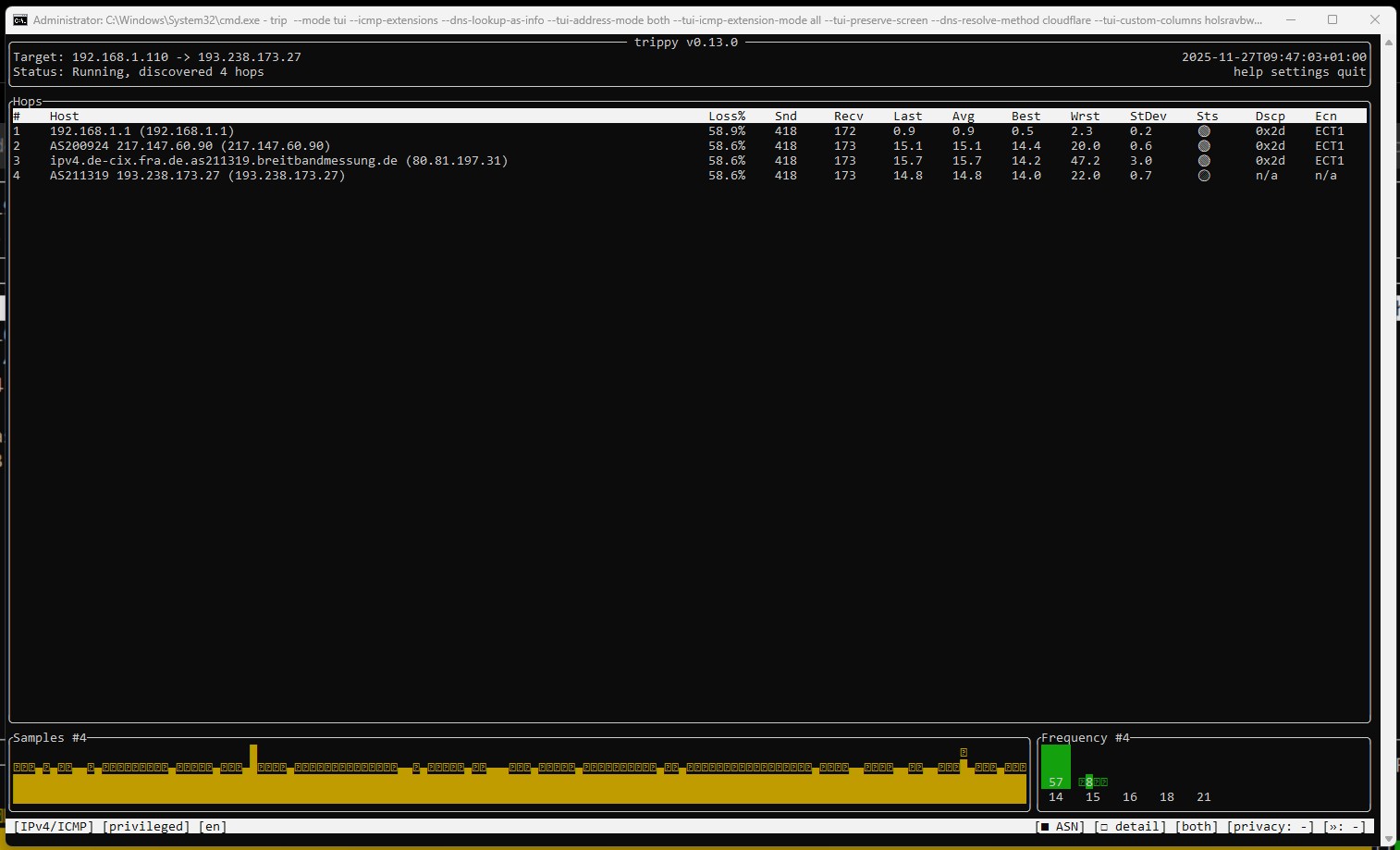Click the 'Hops' panel title

28,102
